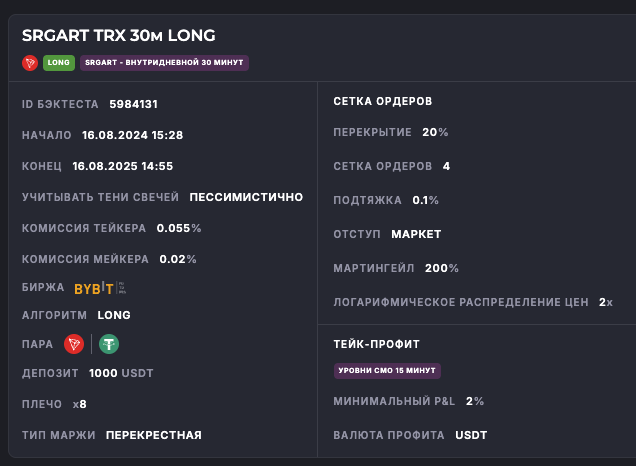Click the Сетка ордеров section heading
Screen dimensions: 636x466
point(382,101)
